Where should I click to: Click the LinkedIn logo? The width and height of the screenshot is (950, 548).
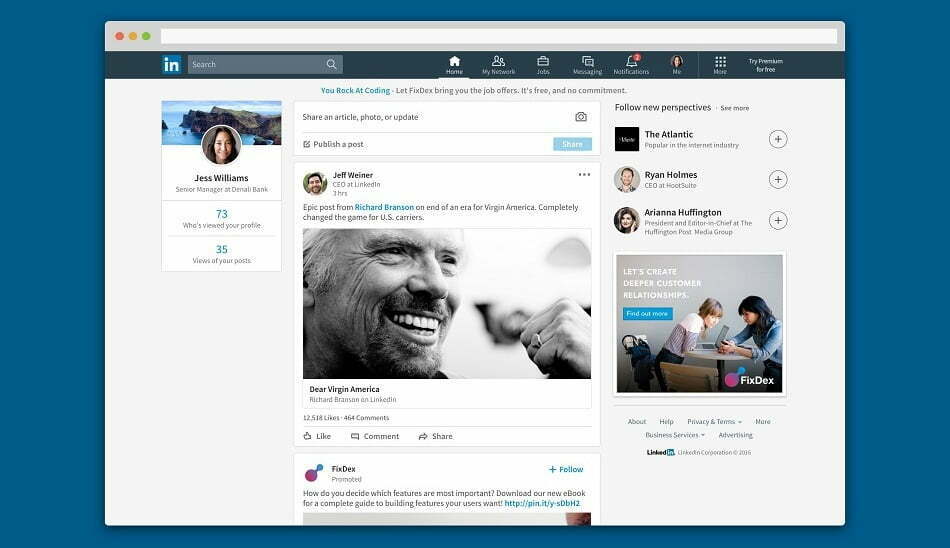pyautogui.click(x=171, y=64)
